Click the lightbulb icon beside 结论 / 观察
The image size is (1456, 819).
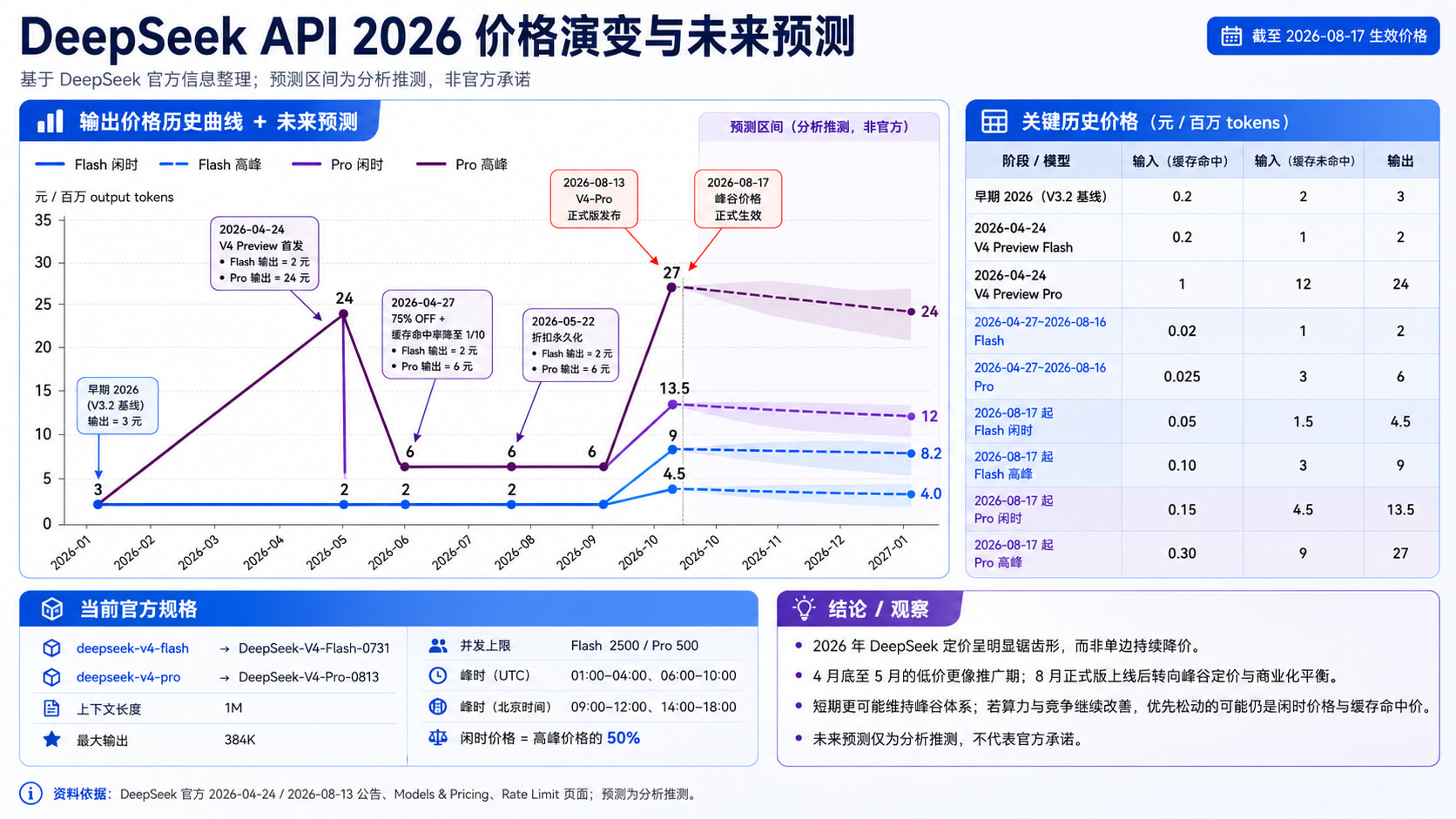tap(804, 608)
